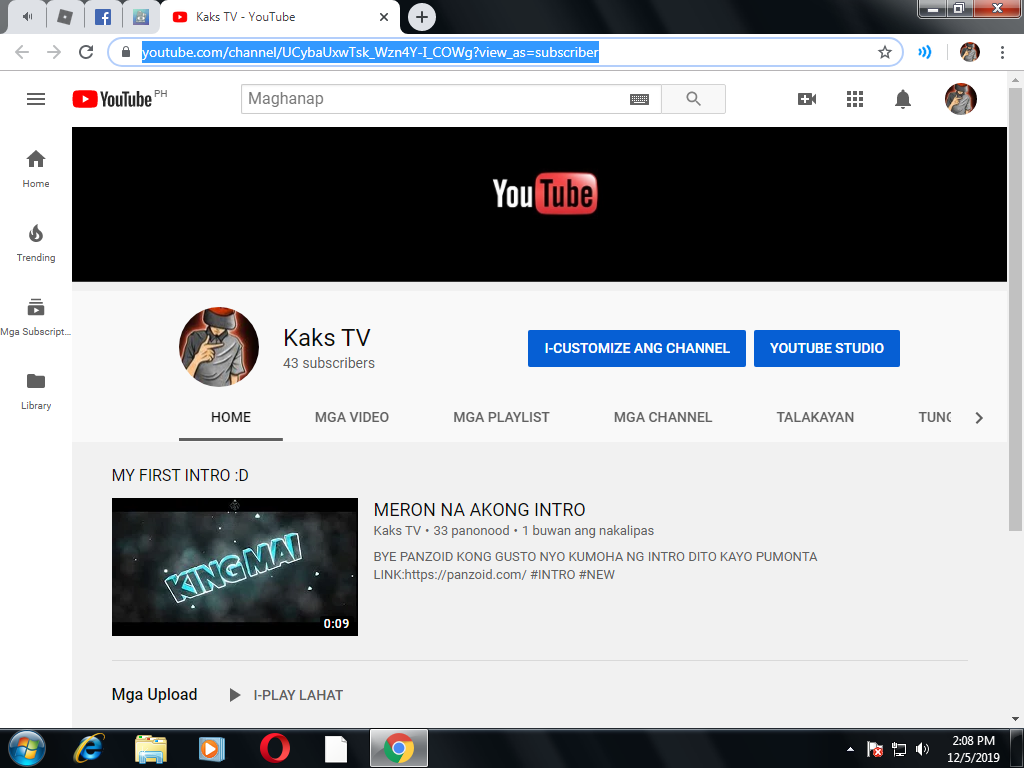
Task: Open the media player taskbar icon
Action: pyautogui.click(x=212, y=748)
